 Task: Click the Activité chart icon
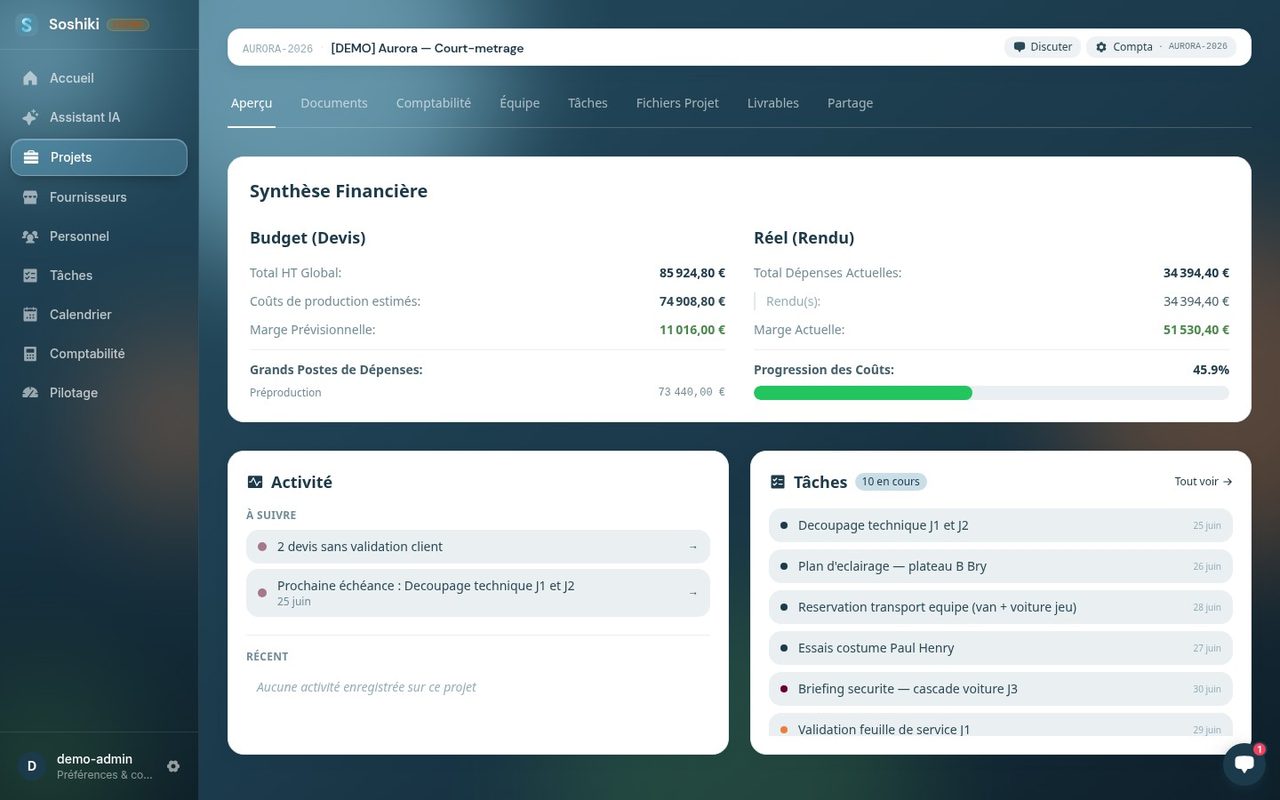(x=255, y=482)
